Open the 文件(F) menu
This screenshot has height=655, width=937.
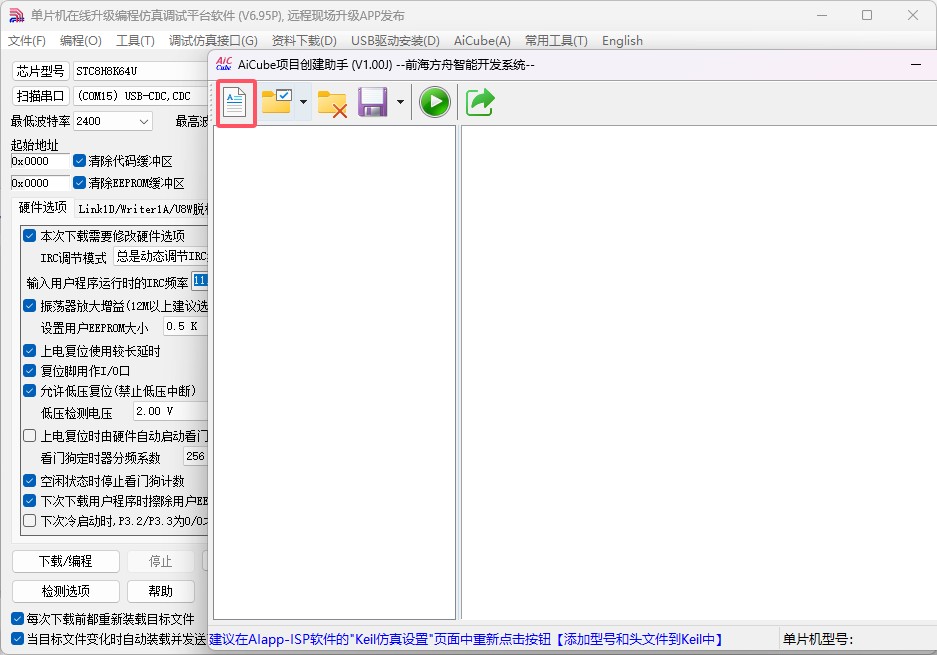27,41
